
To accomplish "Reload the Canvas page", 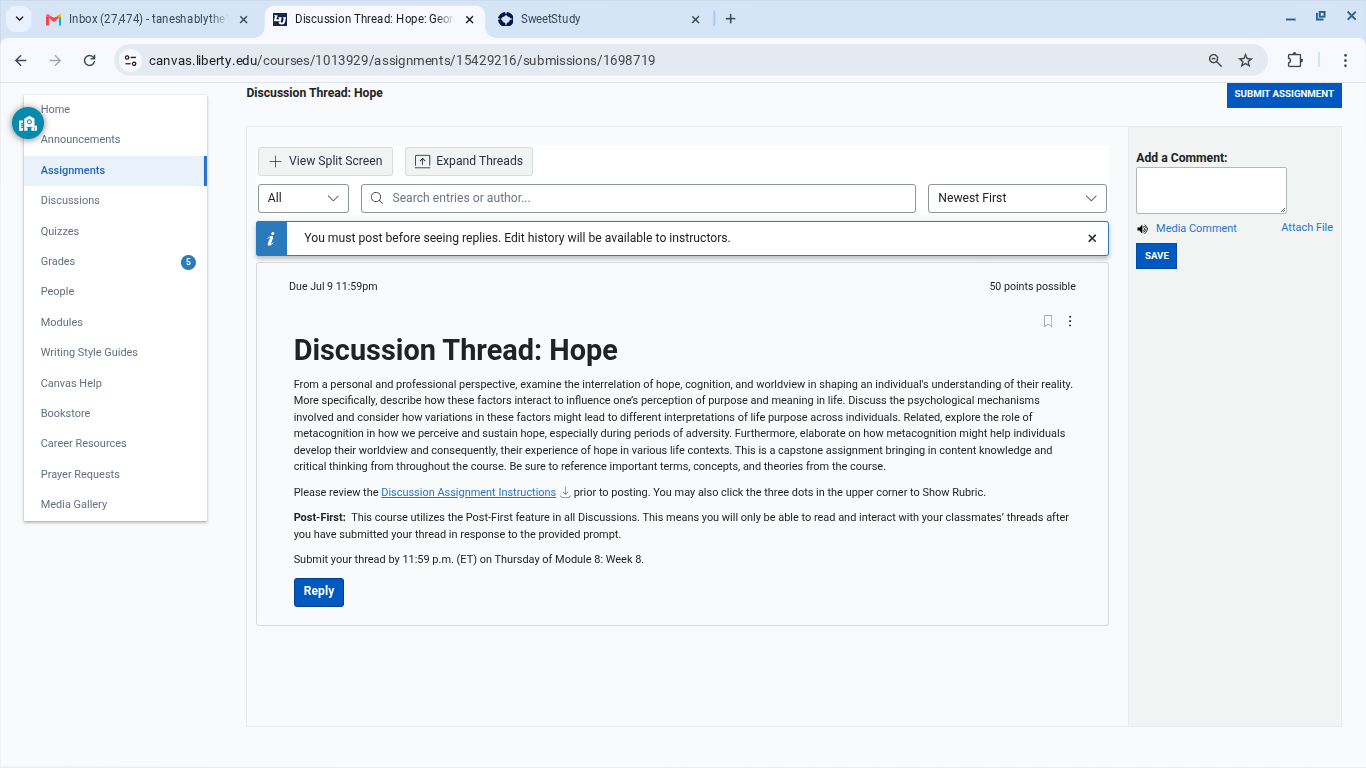I will pos(89,60).
